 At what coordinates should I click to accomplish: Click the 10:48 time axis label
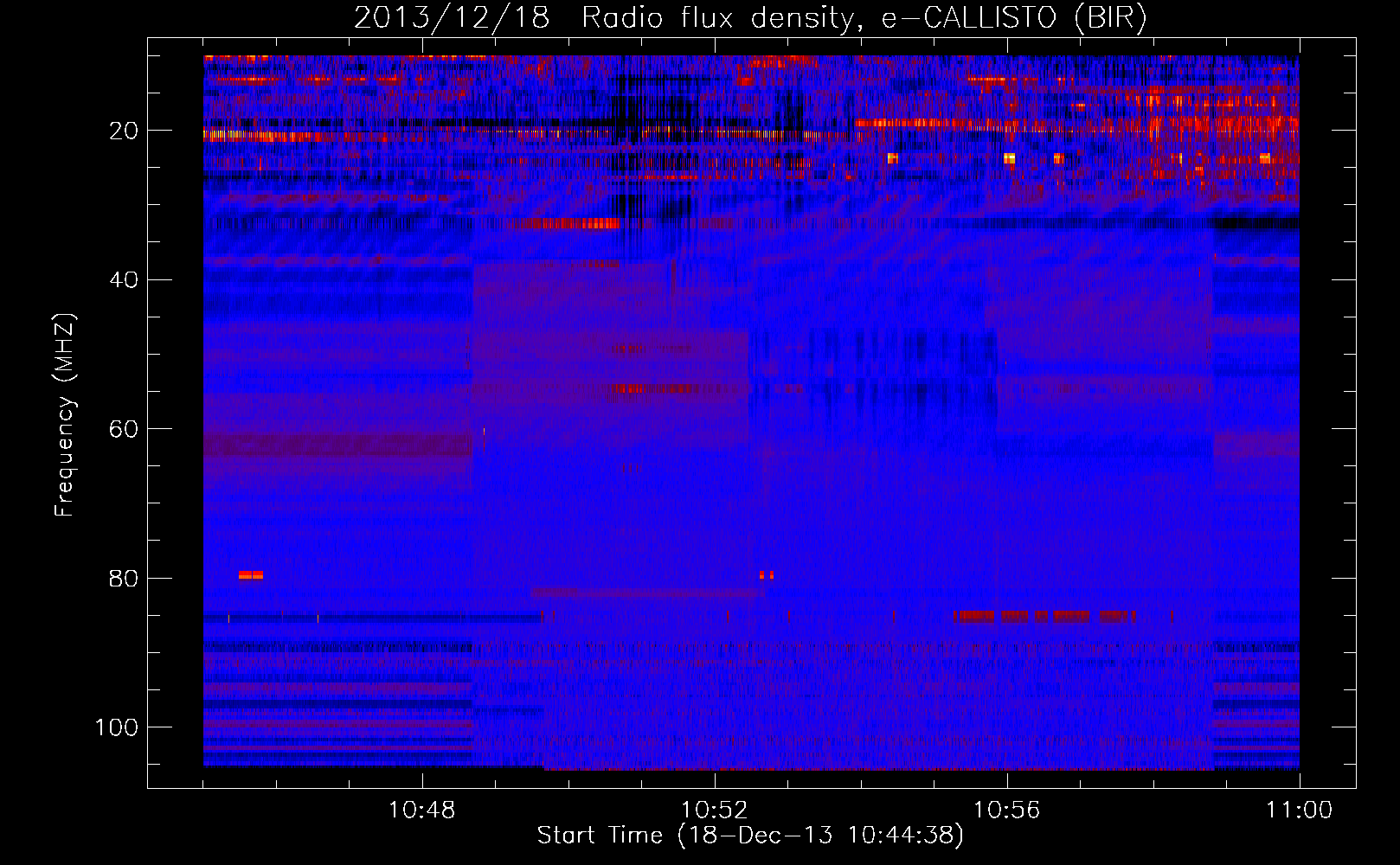pos(422,811)
